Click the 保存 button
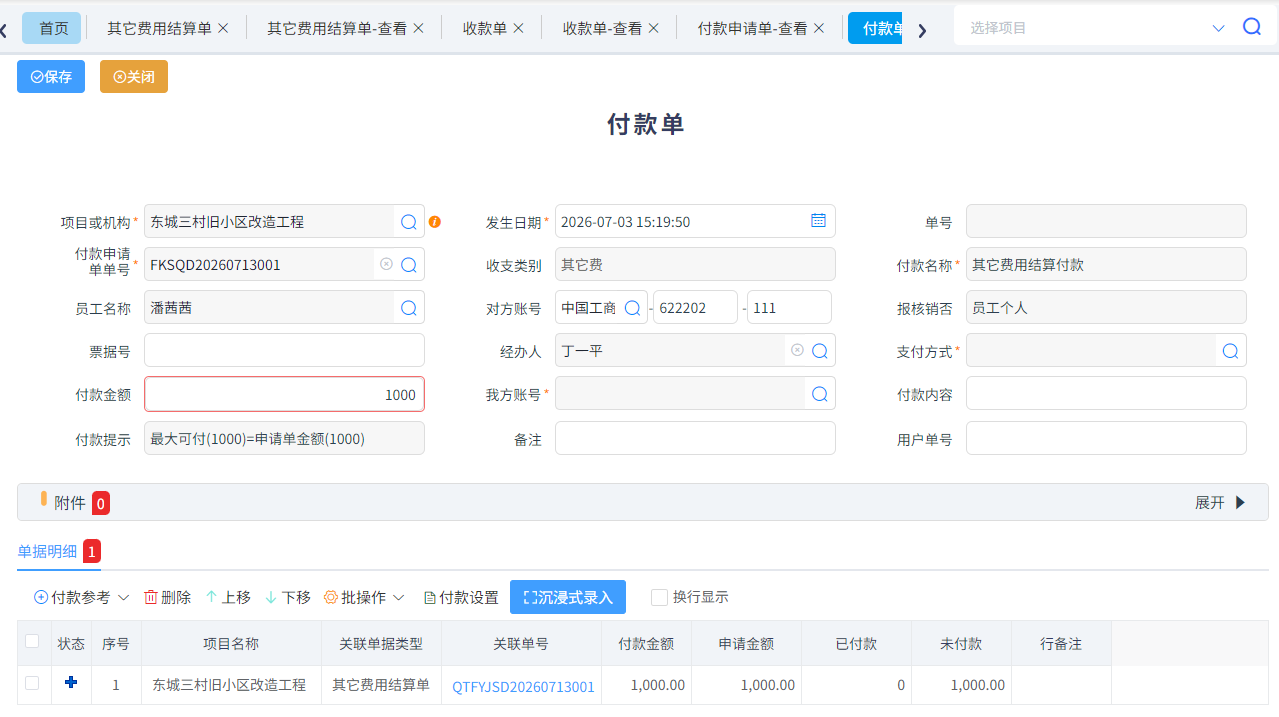1279x717 pixels. coord(51,76)
